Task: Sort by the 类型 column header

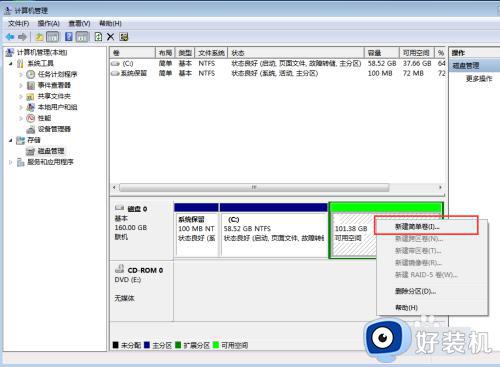Action: coord(185,53)
